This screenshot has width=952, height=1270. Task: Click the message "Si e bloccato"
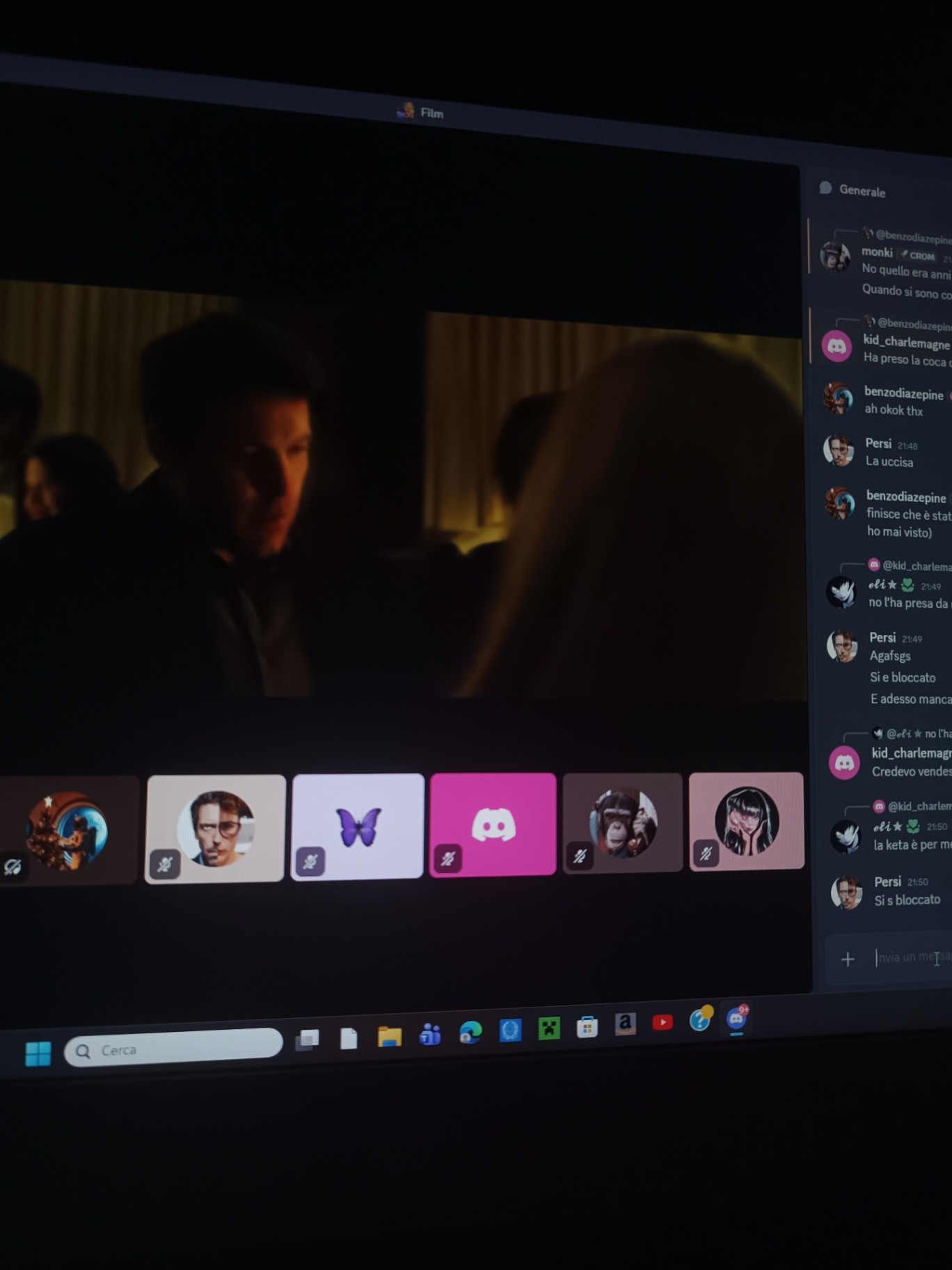(x=903, y=677)
